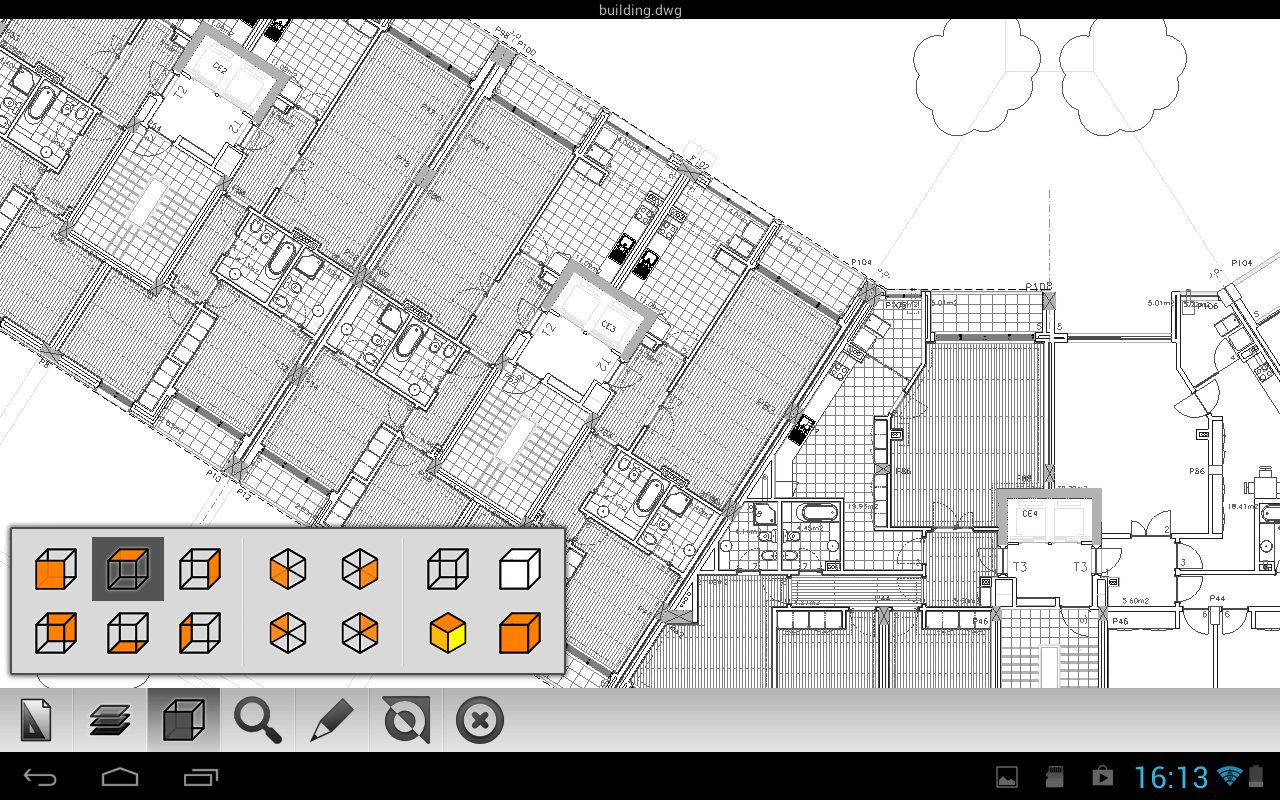
Task: Tap the Wi-Fi status icon
Action: 1230,776
